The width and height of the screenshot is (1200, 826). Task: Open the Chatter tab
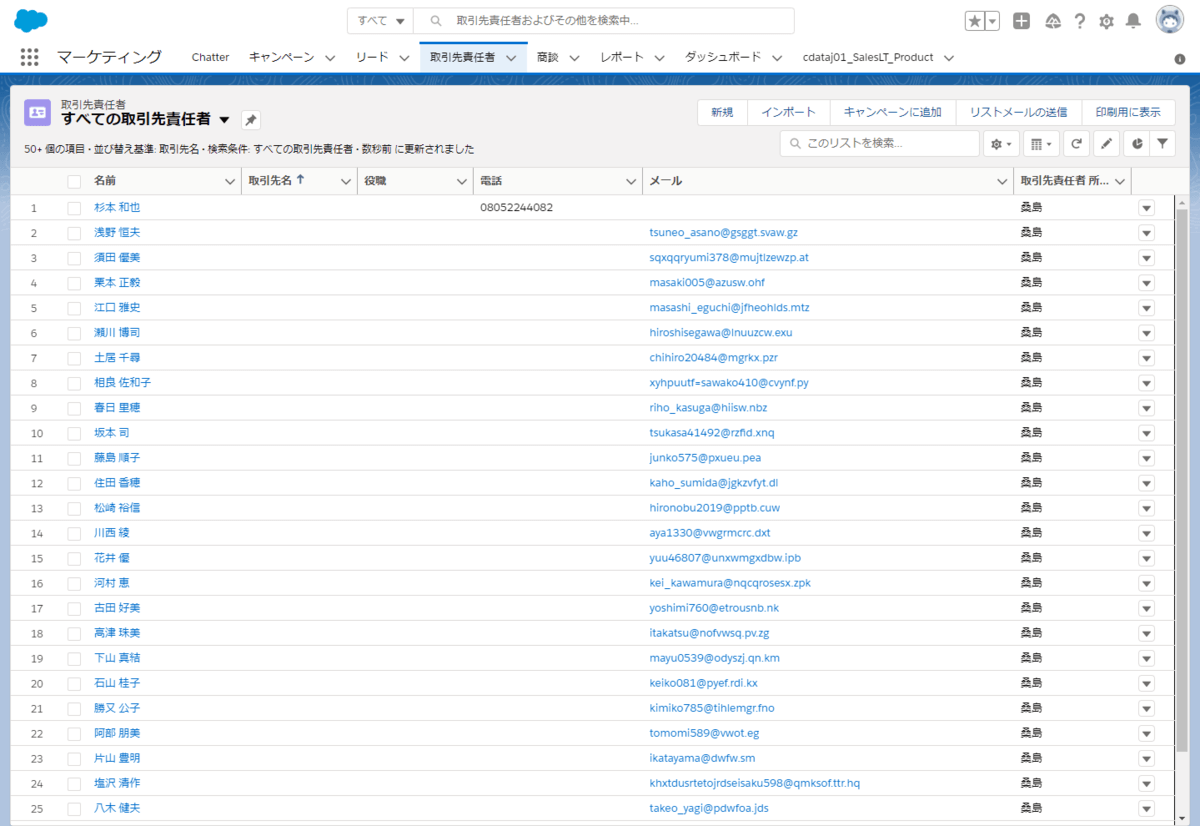[210, 57]
